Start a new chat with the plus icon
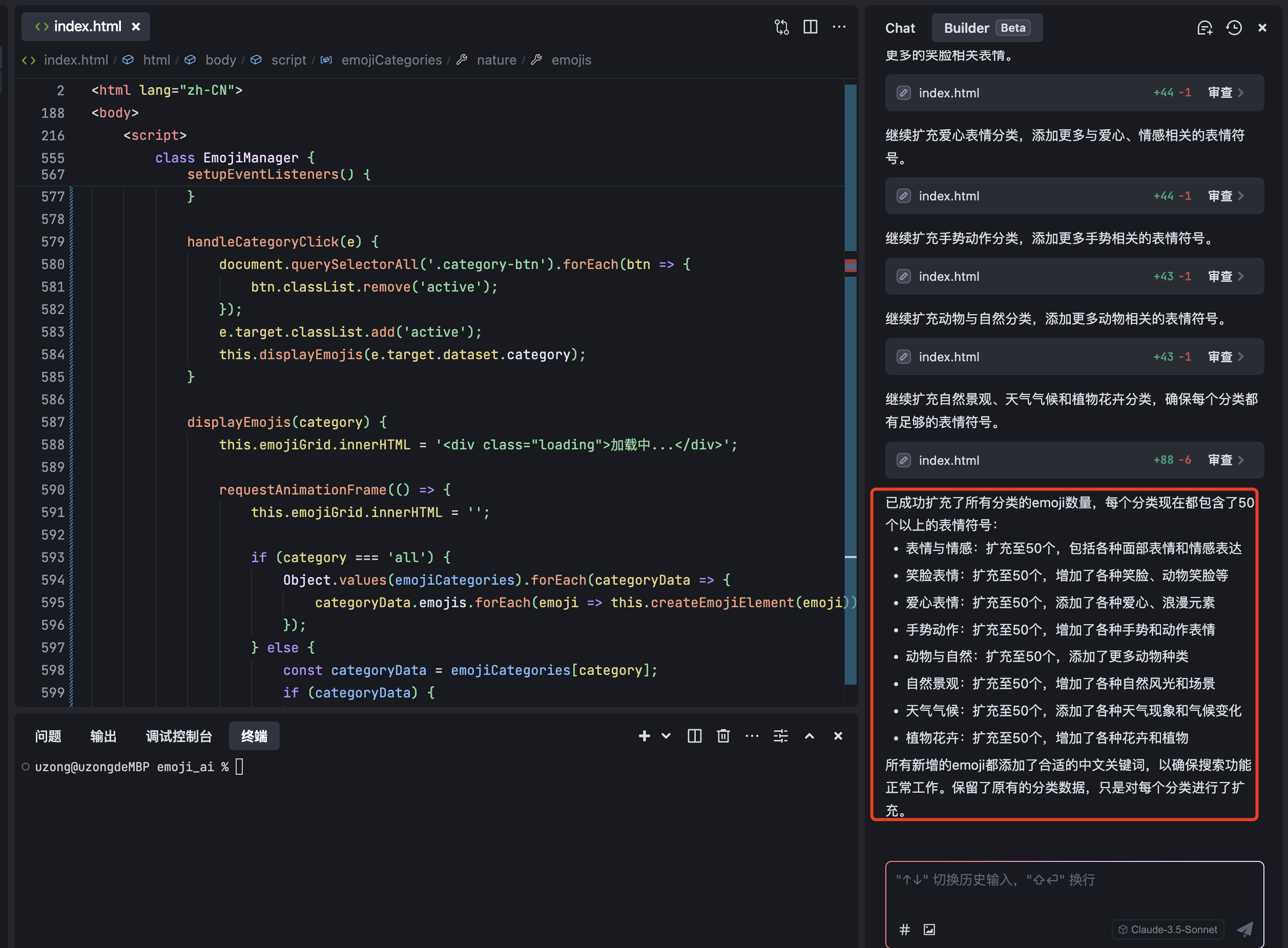The width and height of the screenshot is (1288, 948). [x=1204, y=28]
